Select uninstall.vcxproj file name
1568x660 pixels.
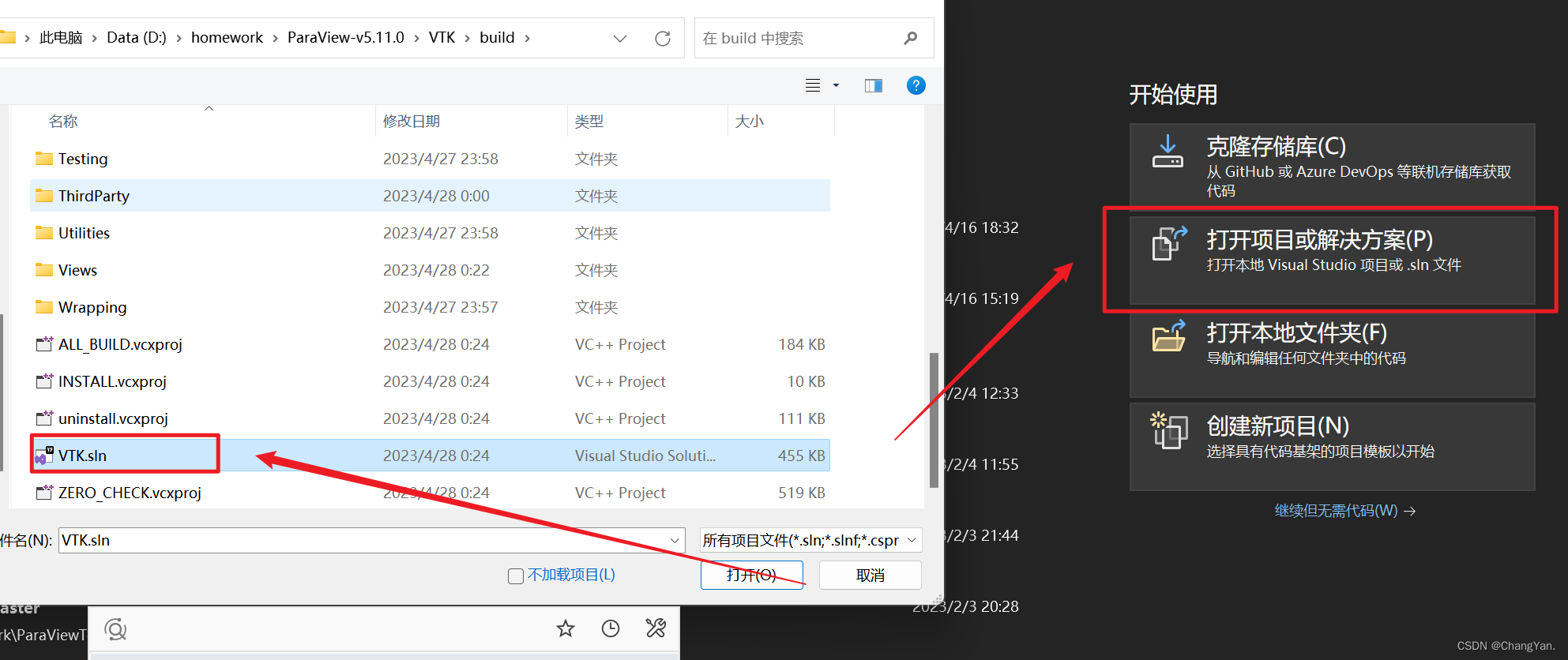(x=113, y=418)
